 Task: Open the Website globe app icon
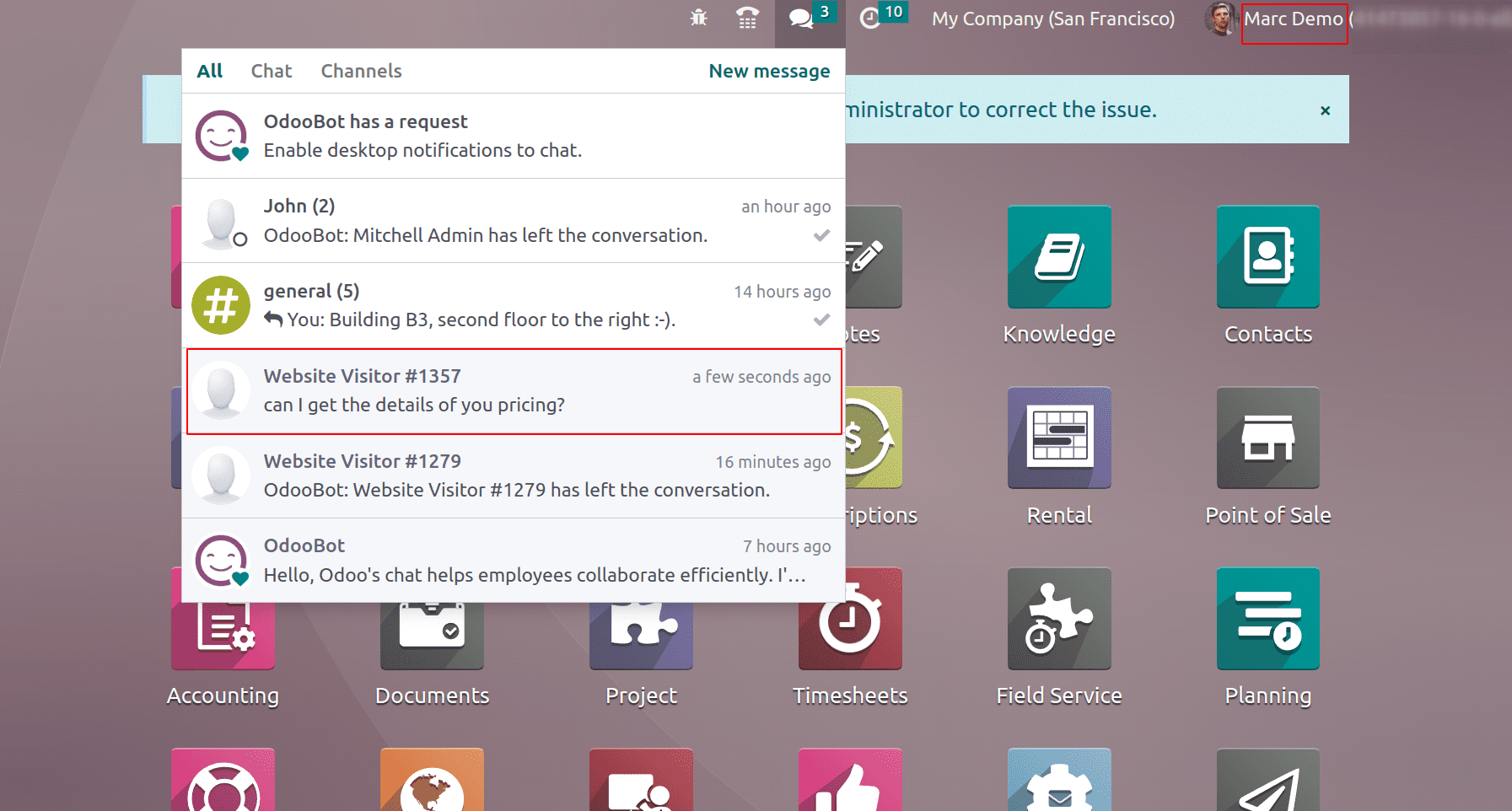tap(432, 780)
